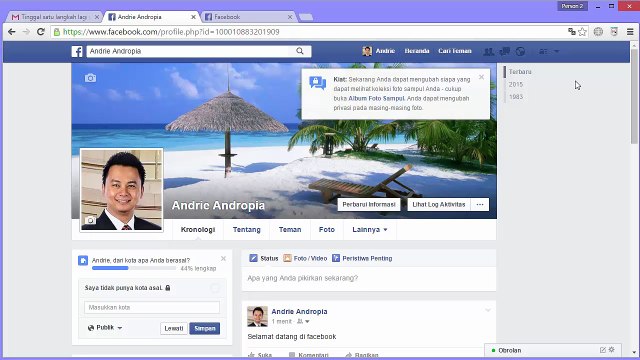The height and width of the screenshot is (360, 640).
Task: Click cover photo camera icon
Action: [91, 78]
